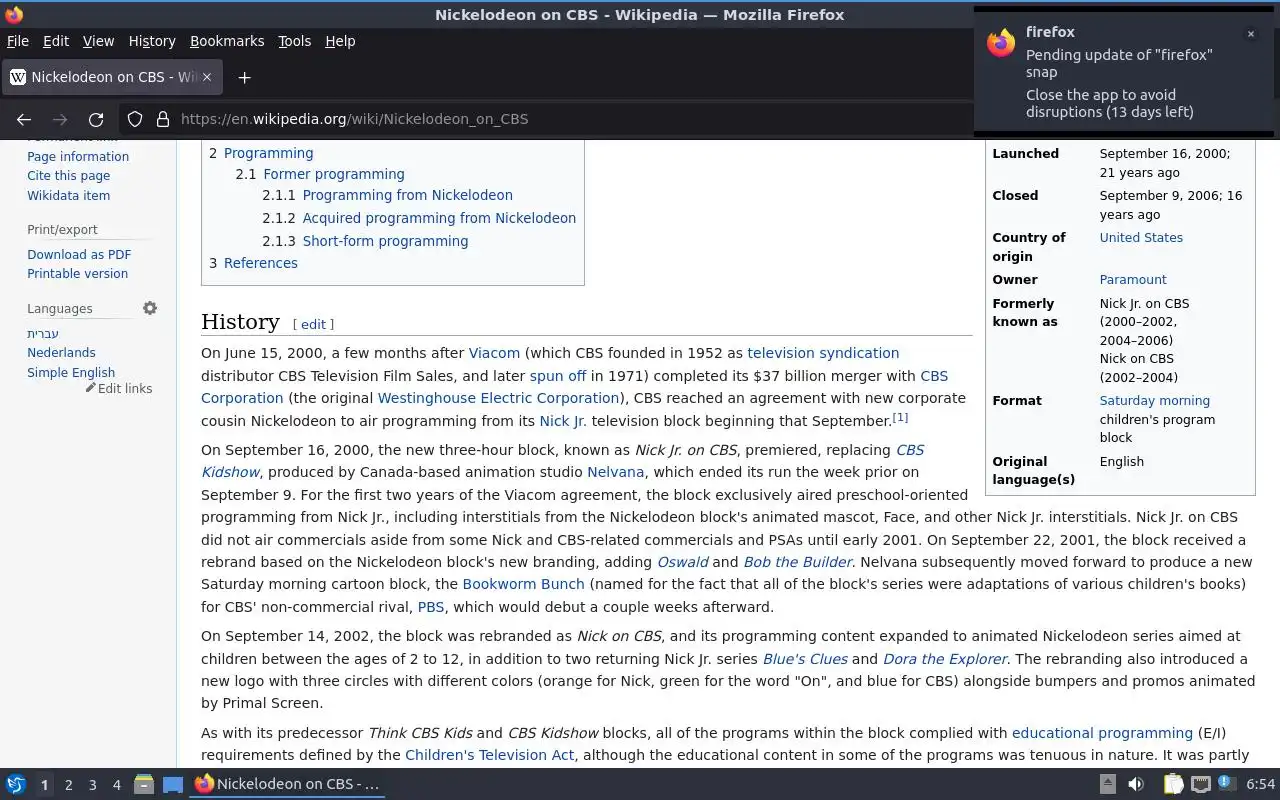Screen dimensions: 1280x800
Task: Open Dora the Explorer link
Action: [x=945, y=659]
